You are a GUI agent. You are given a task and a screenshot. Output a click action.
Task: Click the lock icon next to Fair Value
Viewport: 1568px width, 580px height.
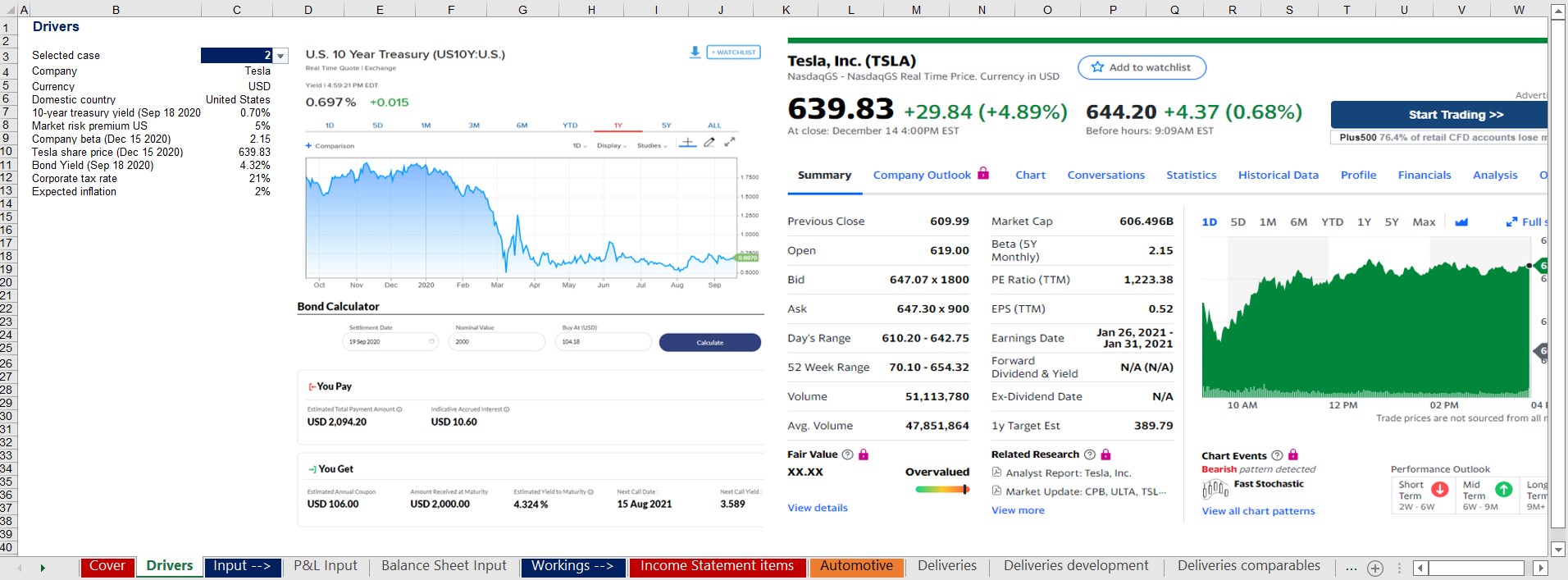pos(864,454)
